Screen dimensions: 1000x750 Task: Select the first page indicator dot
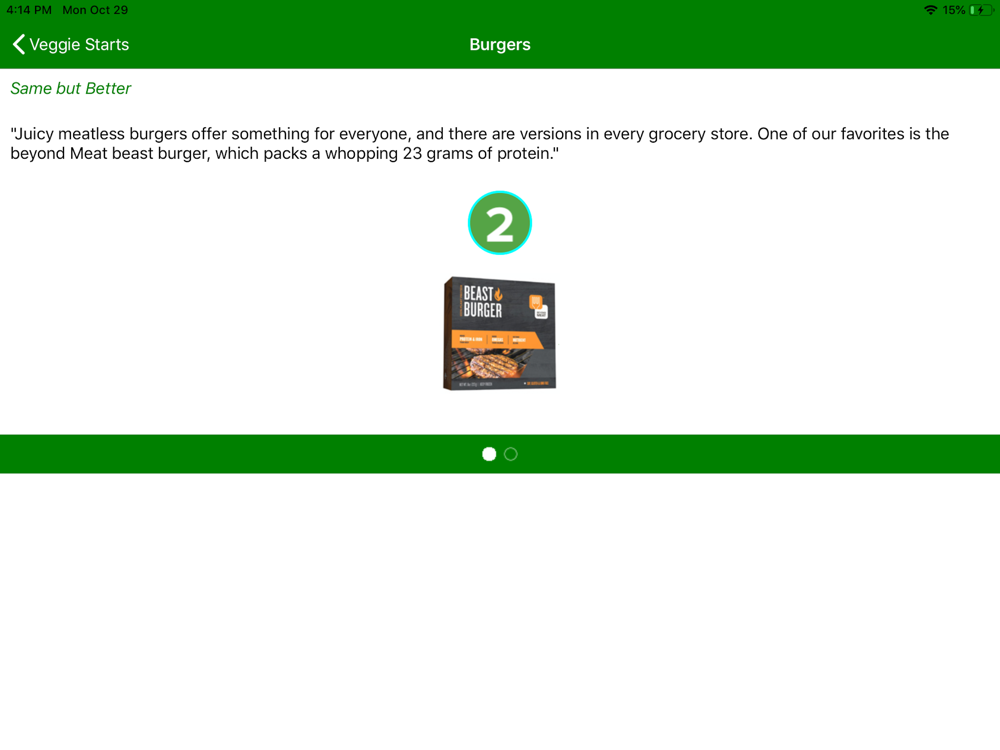tap(489, 454)
